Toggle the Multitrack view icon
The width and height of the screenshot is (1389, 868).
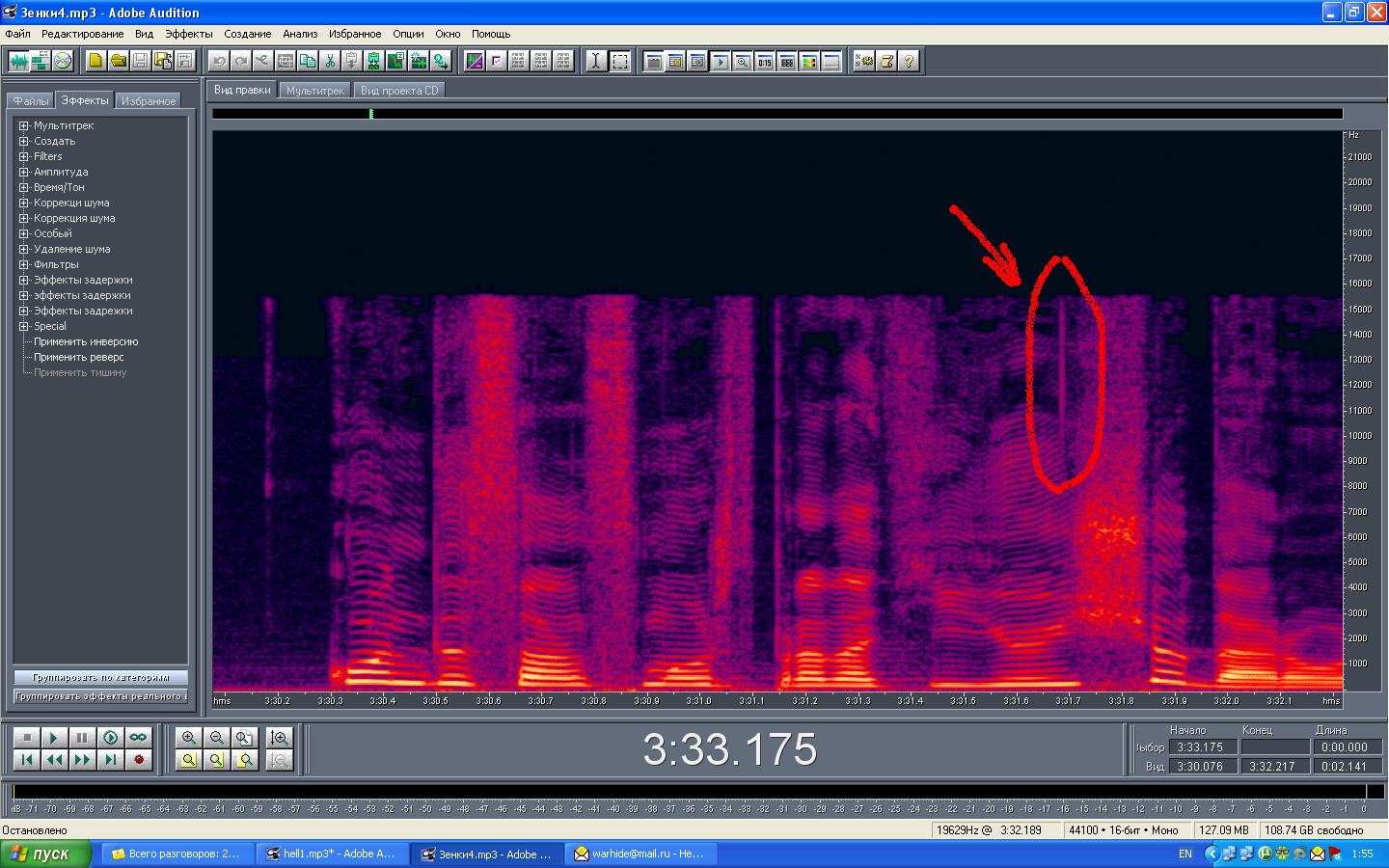tap(41, 61)
